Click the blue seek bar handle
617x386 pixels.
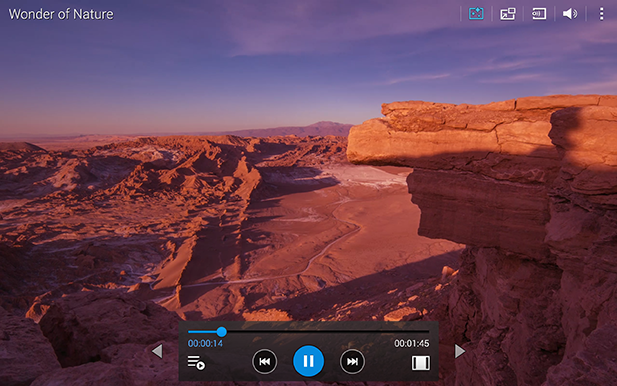pos(222,332)
